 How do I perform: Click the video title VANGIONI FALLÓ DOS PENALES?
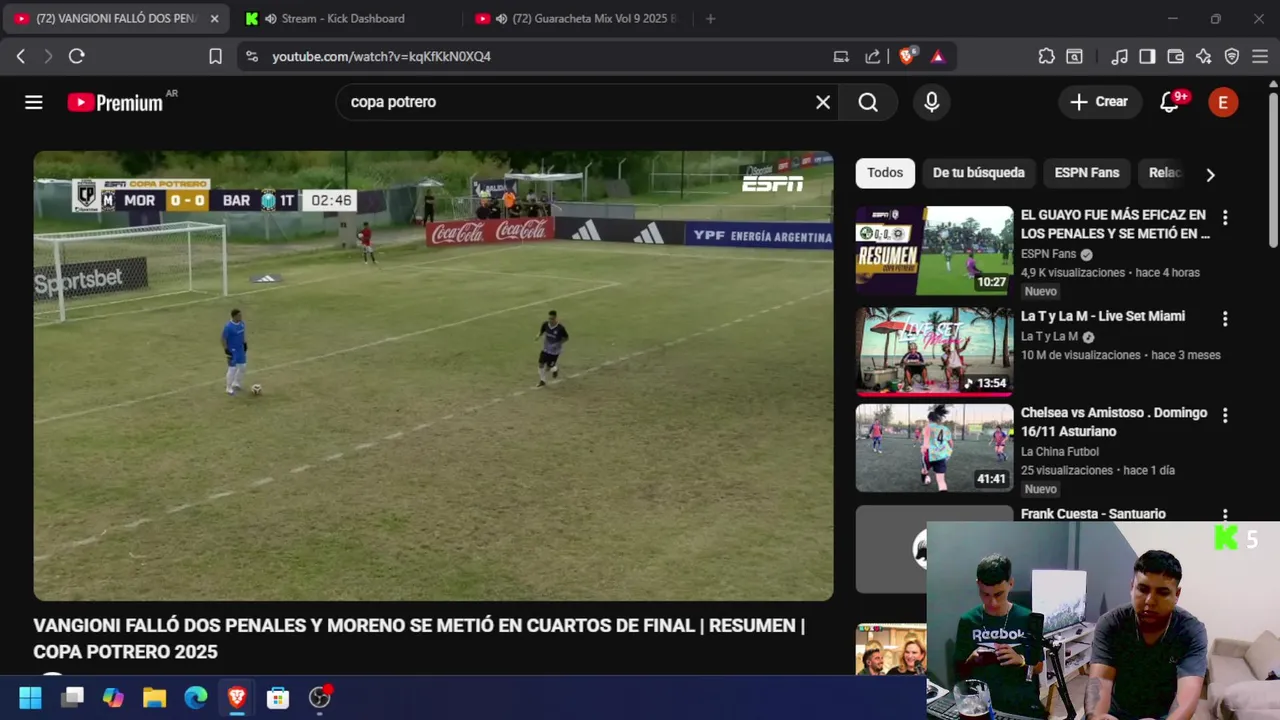point(419,638)
